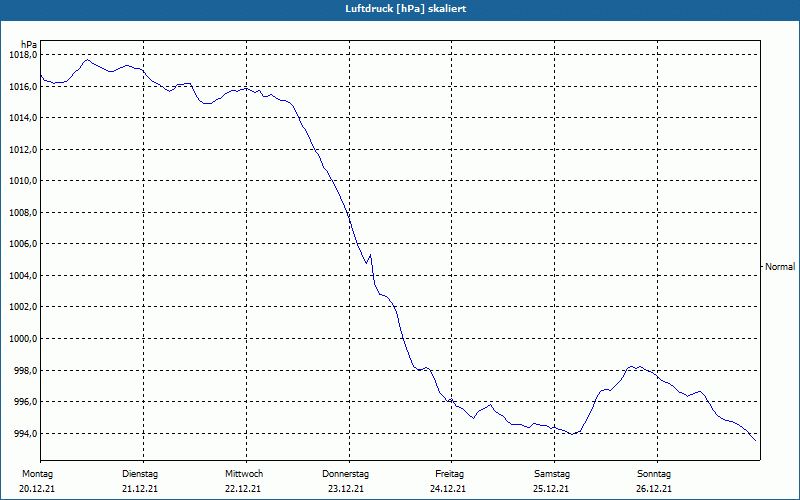Select the 1004,0 axis value
Image resolution: width=800 pixels, height=500 pixels.
[23, 276]
